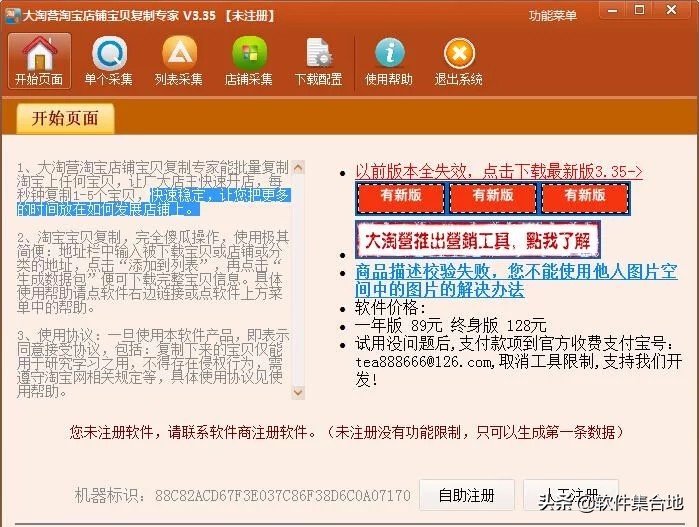Open the 下载配置 toolbar icon
Screen dimensions: 699x527
coord(318,61)
